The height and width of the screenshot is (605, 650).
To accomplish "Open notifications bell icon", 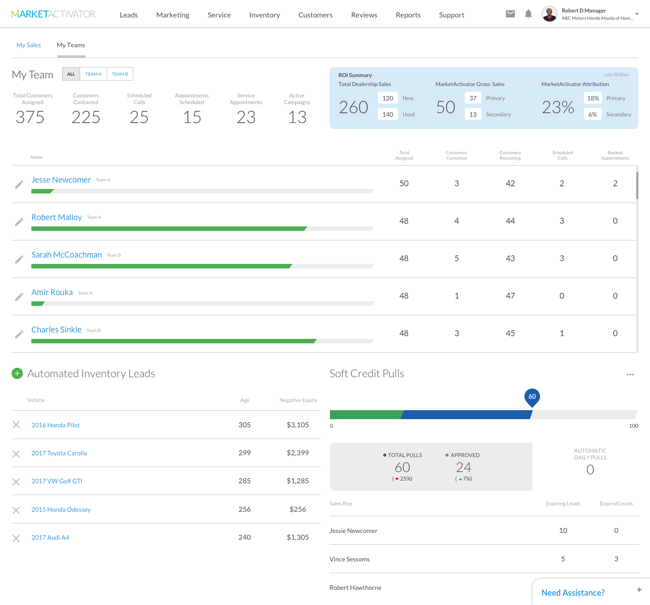I will [528, 14].
